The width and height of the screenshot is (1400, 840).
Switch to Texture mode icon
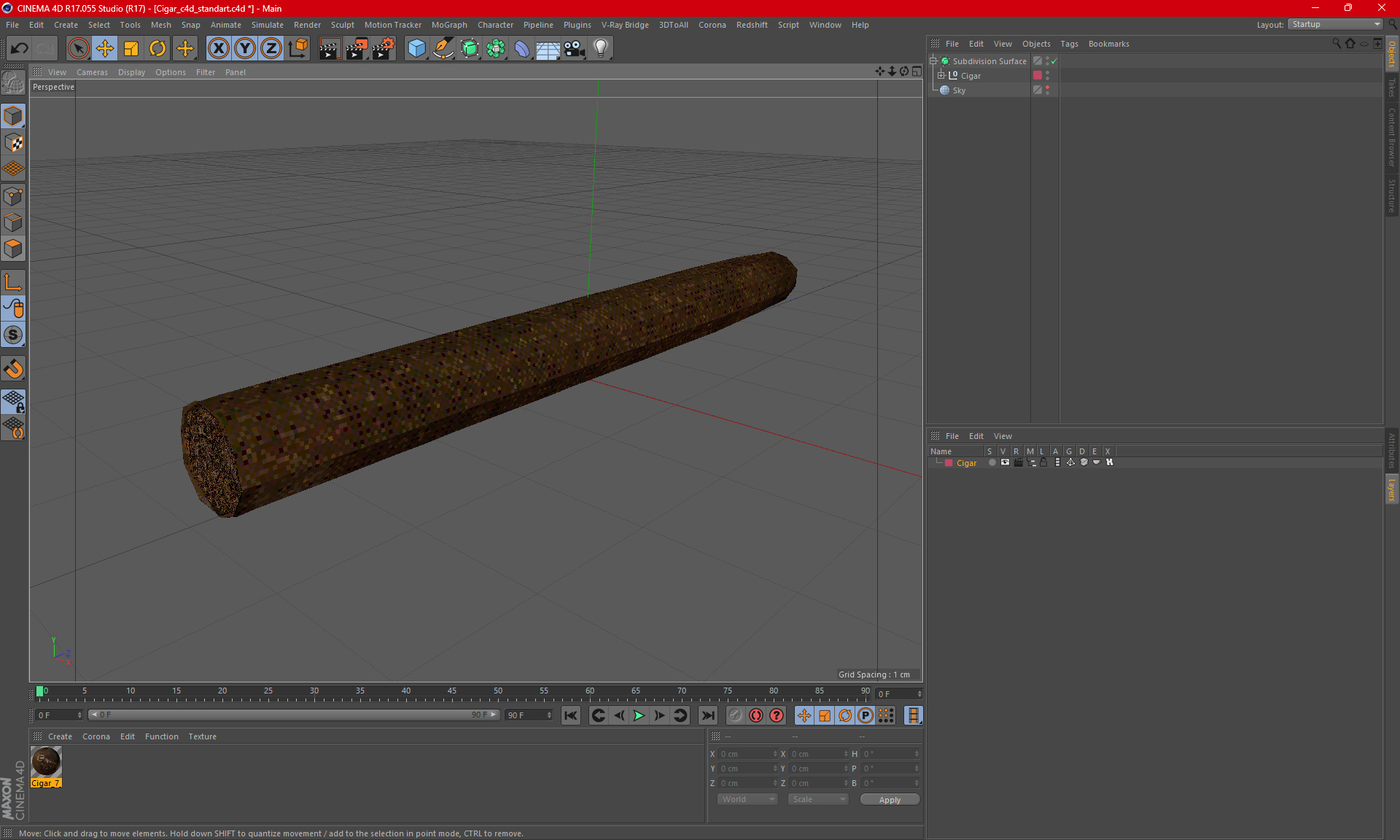[13, 143]
